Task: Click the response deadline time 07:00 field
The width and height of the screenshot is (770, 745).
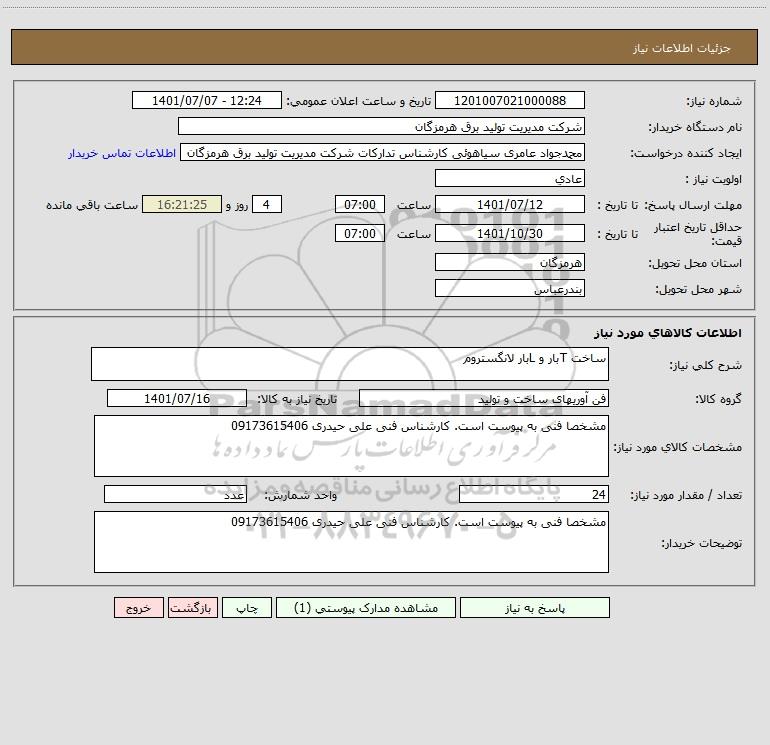Action: [359, 204]
